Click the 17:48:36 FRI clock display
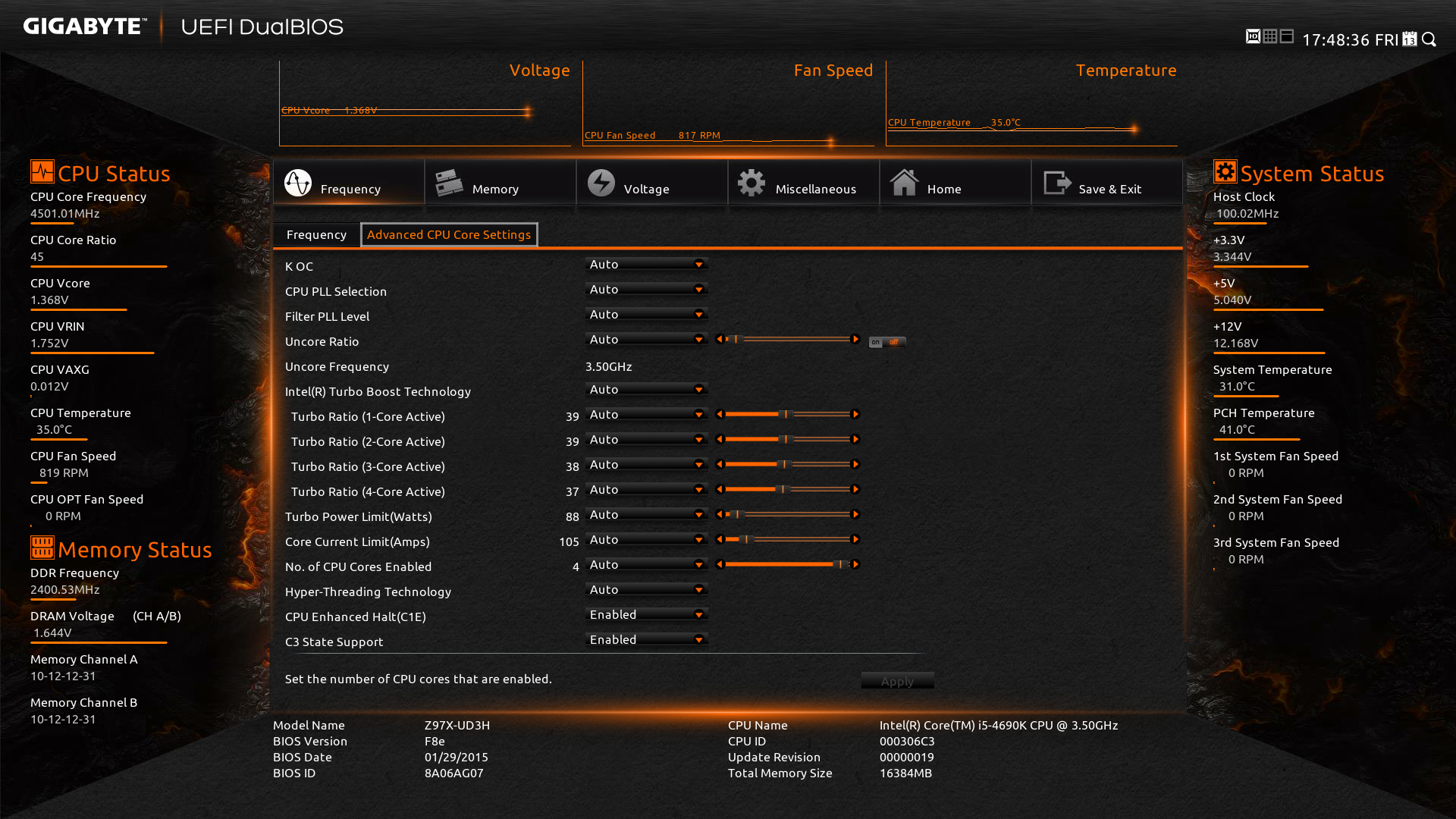This screenshot has height=819, width=1456. tap(1350, 39)
